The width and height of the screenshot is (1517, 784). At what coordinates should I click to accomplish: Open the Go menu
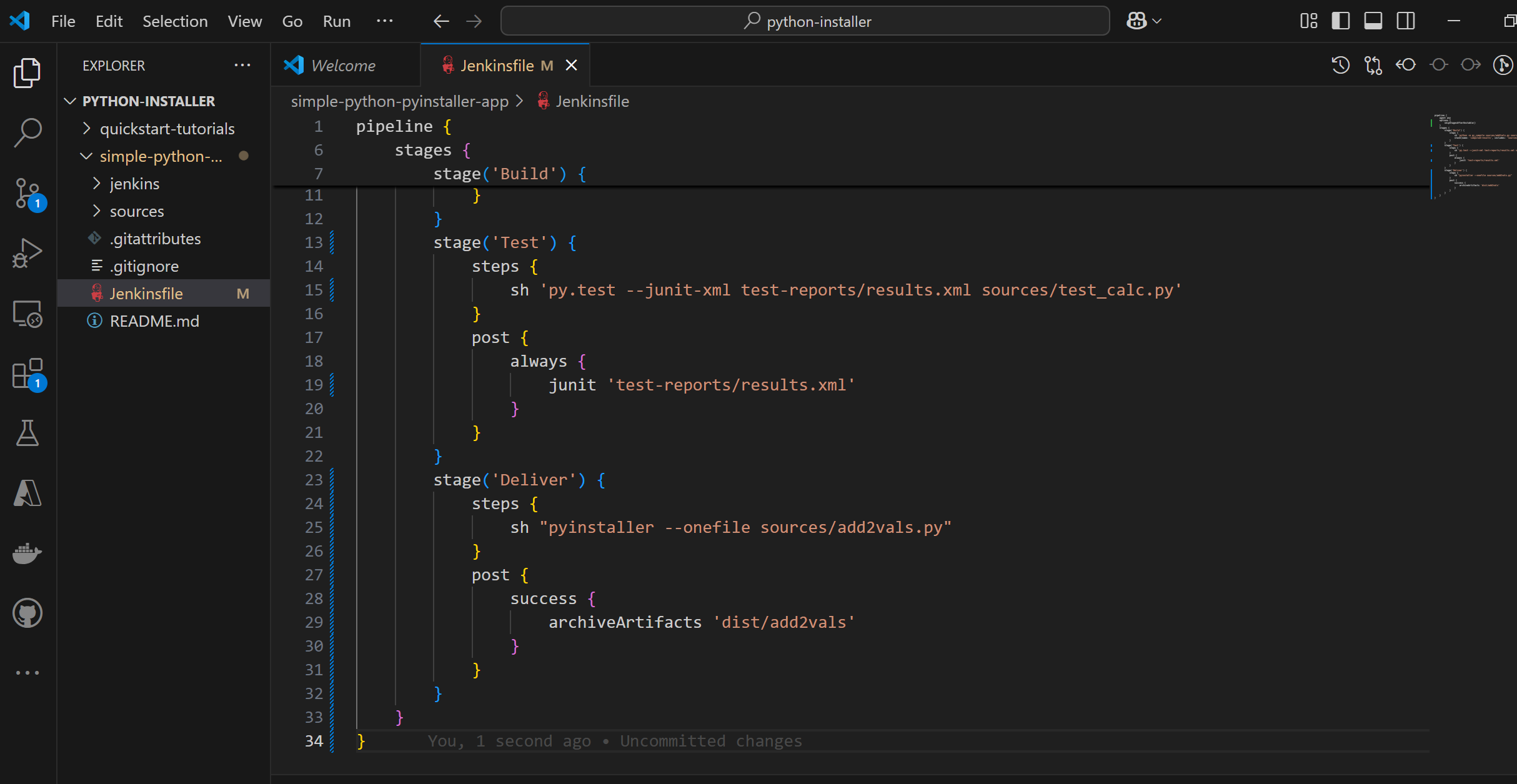[x=292, y=21]
